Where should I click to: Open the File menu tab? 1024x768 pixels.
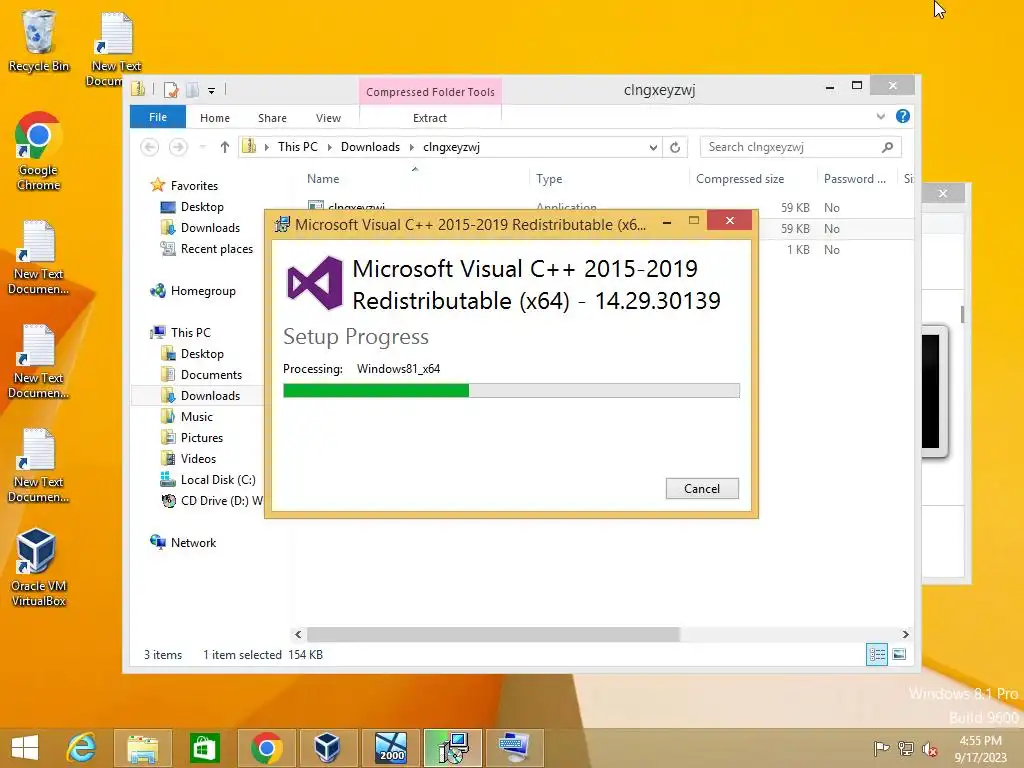pyautogui.click(x=158, y=117)
